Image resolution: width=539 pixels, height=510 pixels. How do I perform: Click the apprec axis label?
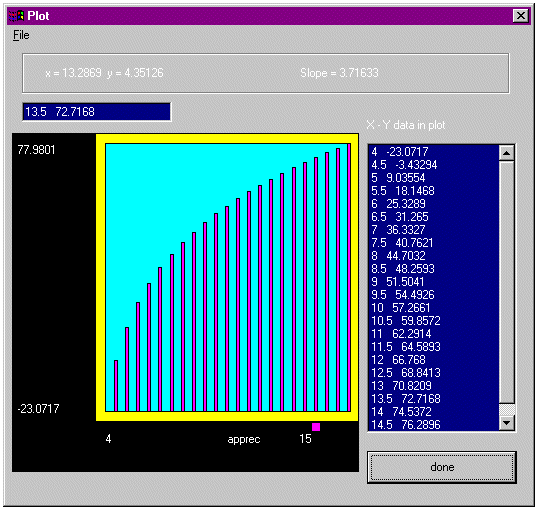pos(244,440)
